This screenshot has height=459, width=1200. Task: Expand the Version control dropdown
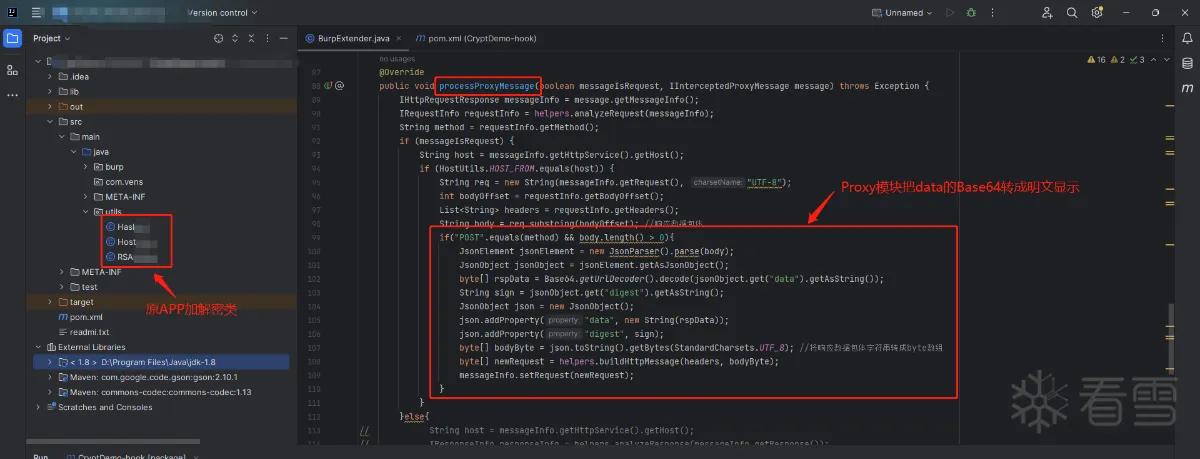pyautogui.click(x=222, y=13)
